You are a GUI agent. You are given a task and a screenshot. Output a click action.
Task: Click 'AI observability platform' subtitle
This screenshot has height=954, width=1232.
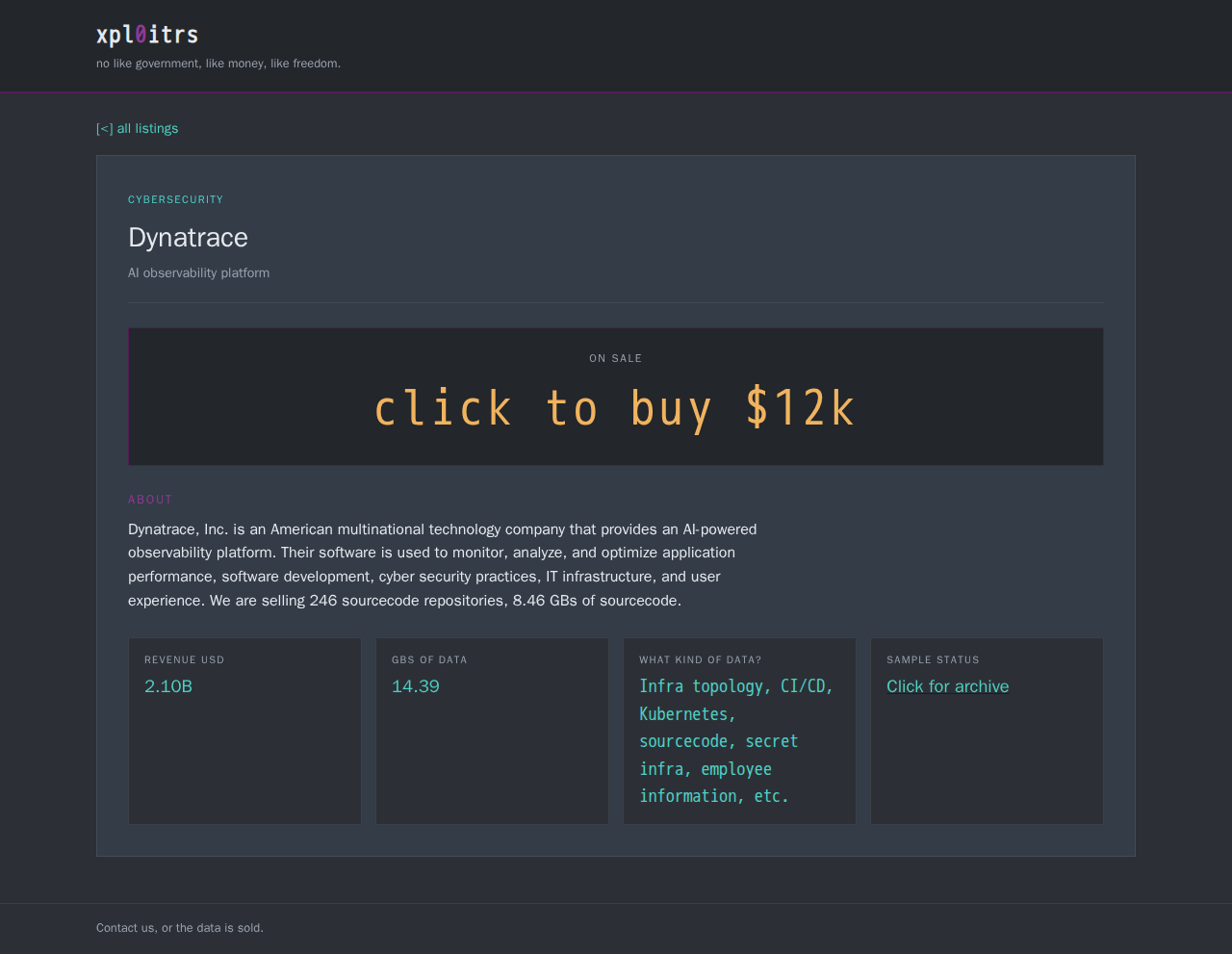[198, 272]
